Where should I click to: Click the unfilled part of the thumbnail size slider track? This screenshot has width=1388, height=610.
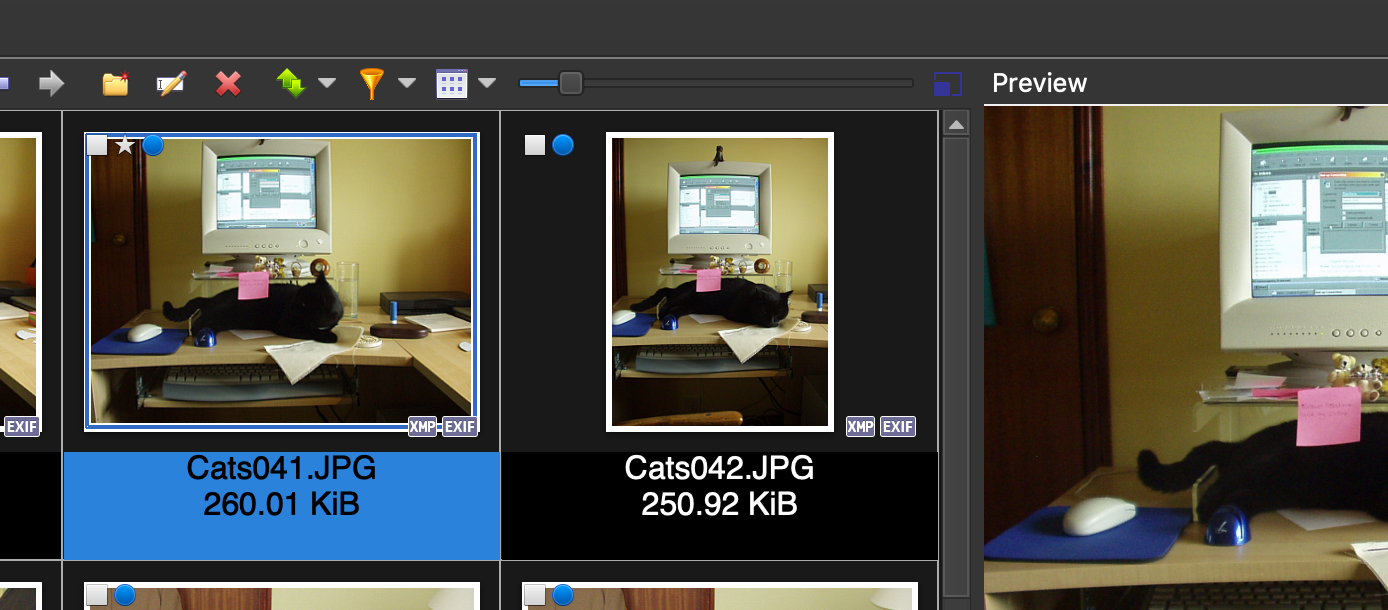[x=747, y=83]
